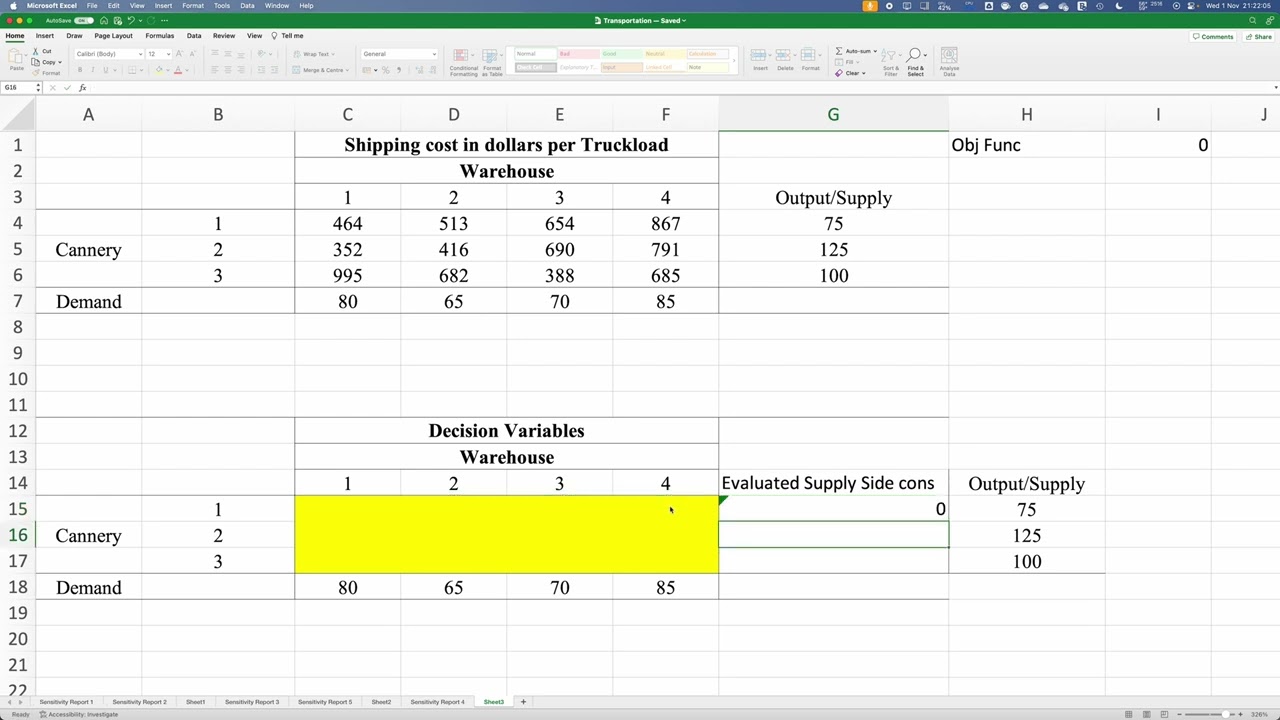Open the Data ribbon tab
The height and width of the screenshot is (720, 1280).
click(194, 36)
